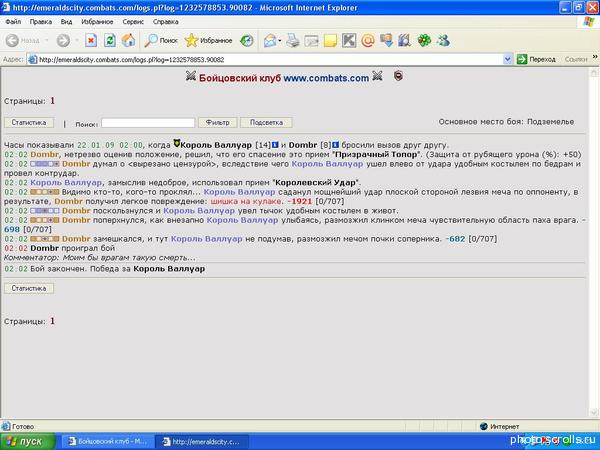This screenshot has width=600, height=450.
Task: Open the Избранное menu in menu bar
Action: tap(97, 22)
